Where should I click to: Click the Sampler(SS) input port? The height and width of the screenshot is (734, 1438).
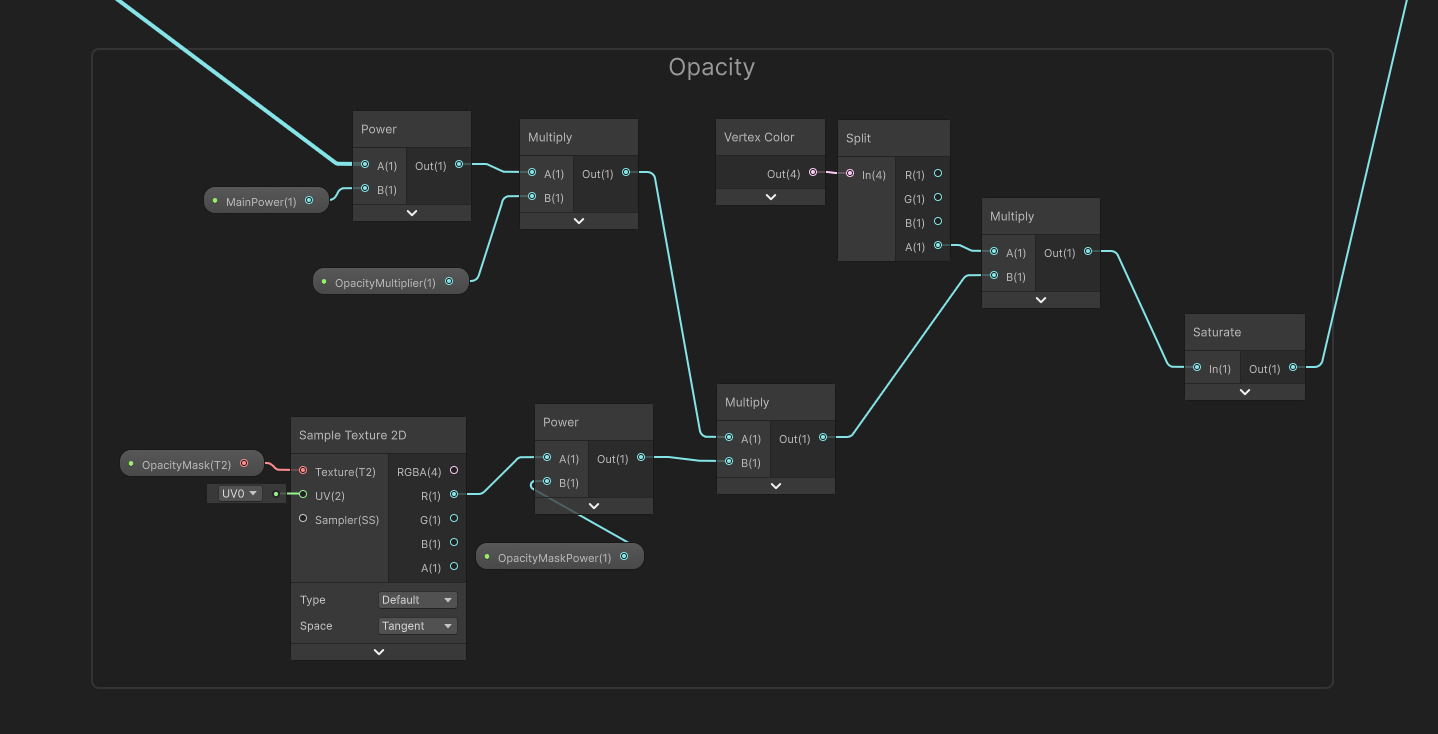click(x=303, y=519)
